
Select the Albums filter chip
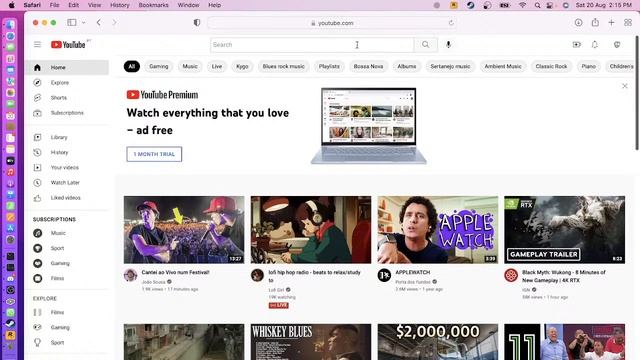click(407, 66)
